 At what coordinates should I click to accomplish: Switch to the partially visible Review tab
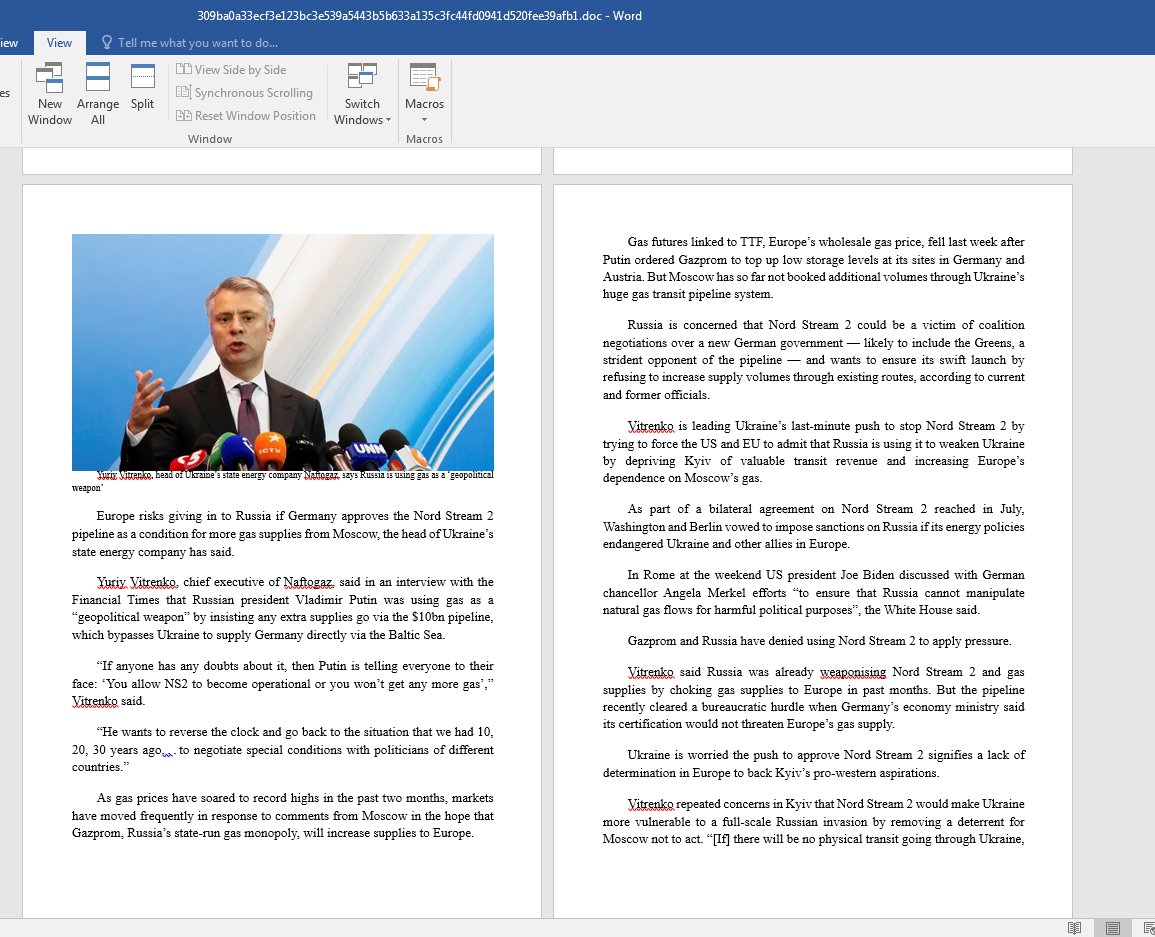(8, 42)
